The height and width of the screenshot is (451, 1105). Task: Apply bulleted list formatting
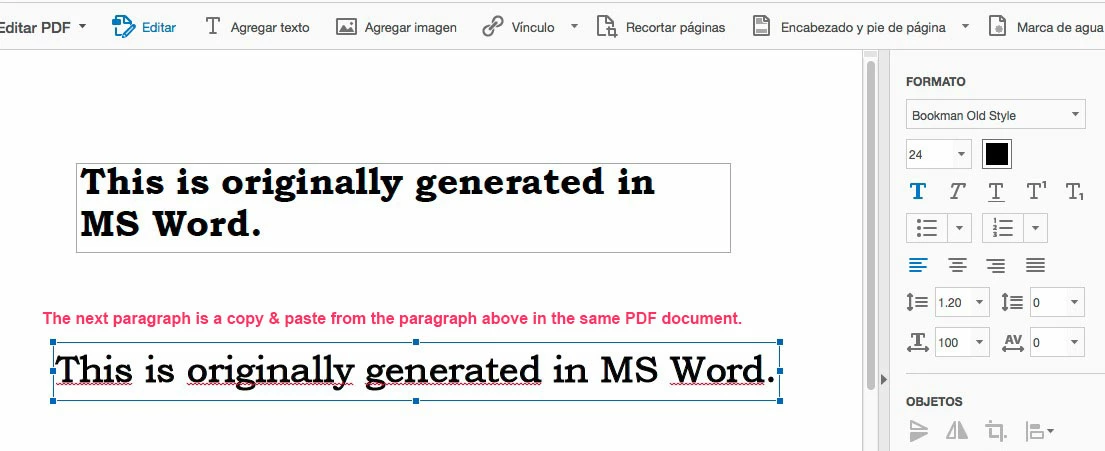927,228
